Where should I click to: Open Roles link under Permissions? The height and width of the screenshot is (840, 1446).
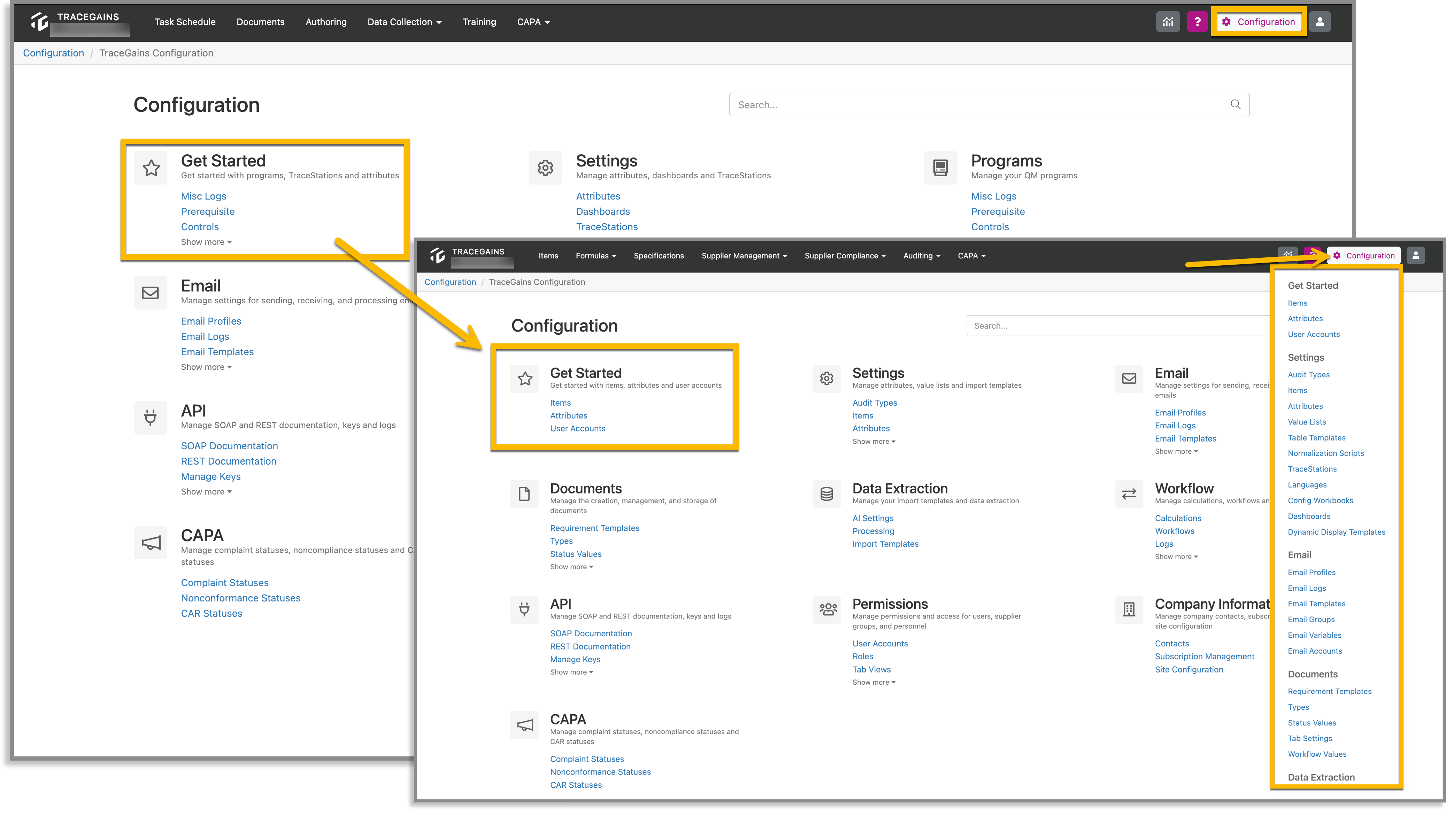click(x=862, y=656)
